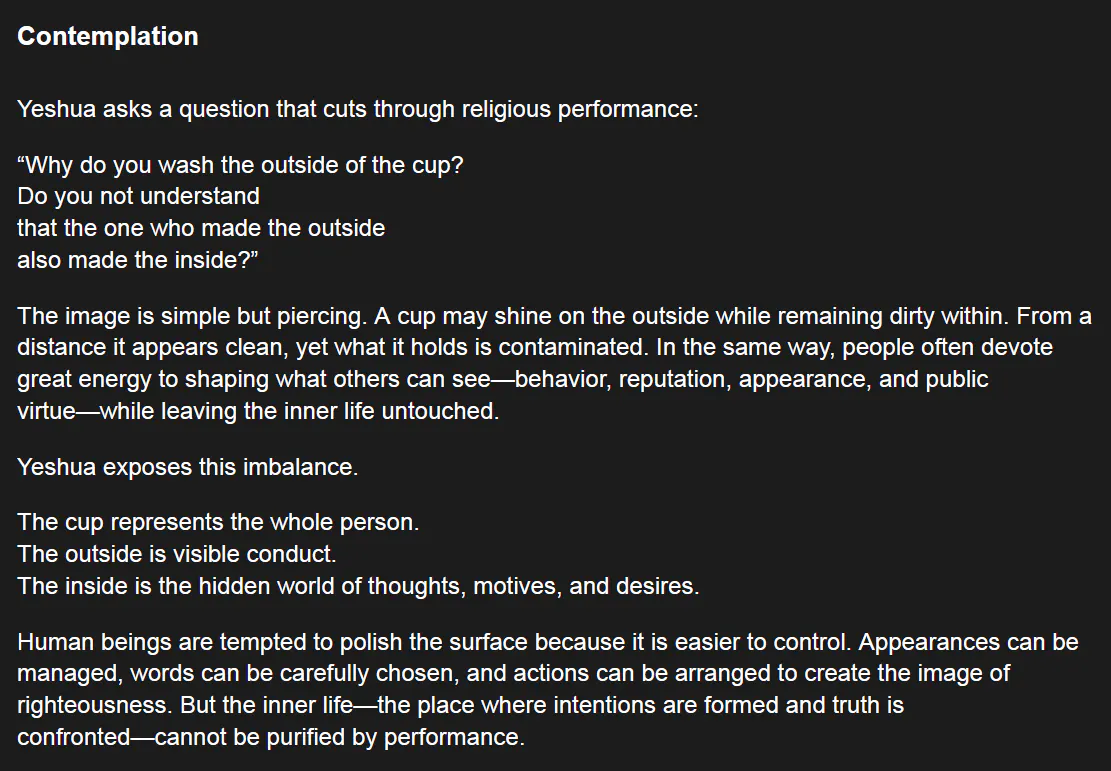Click the line "Yeshua exposes this imbalance."

point(187,467)
